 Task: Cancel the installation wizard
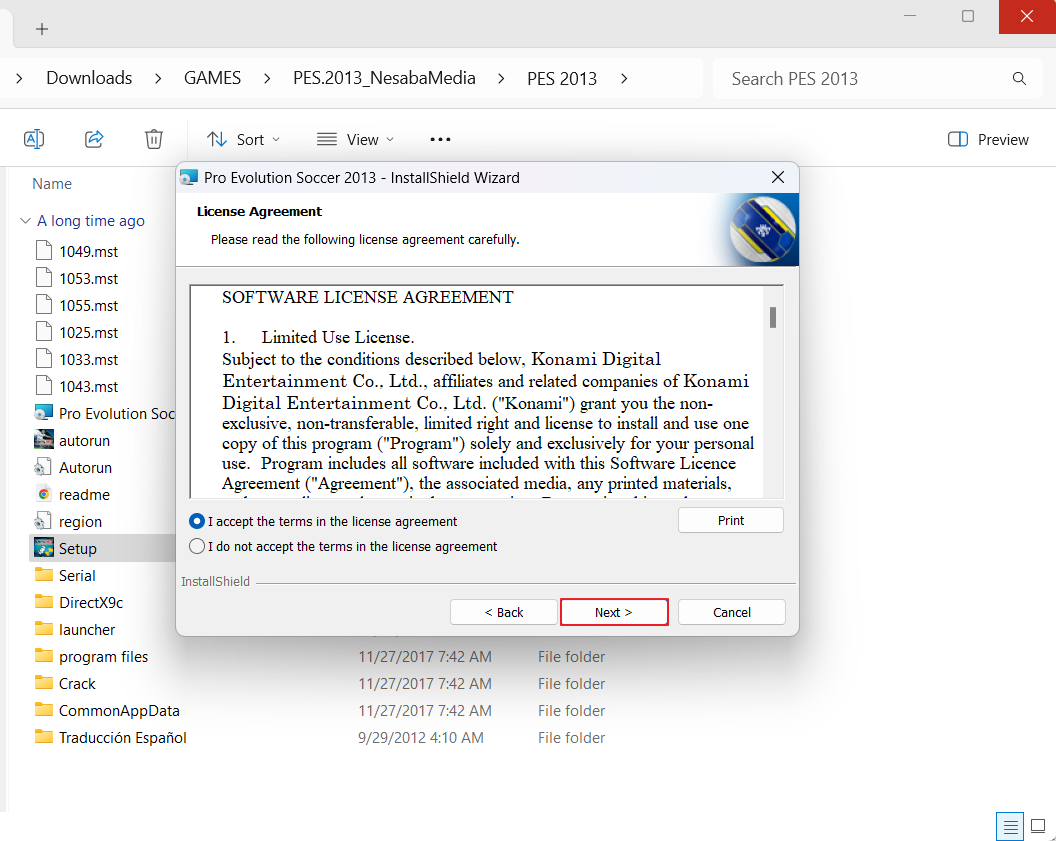click(x=731, y=612)
